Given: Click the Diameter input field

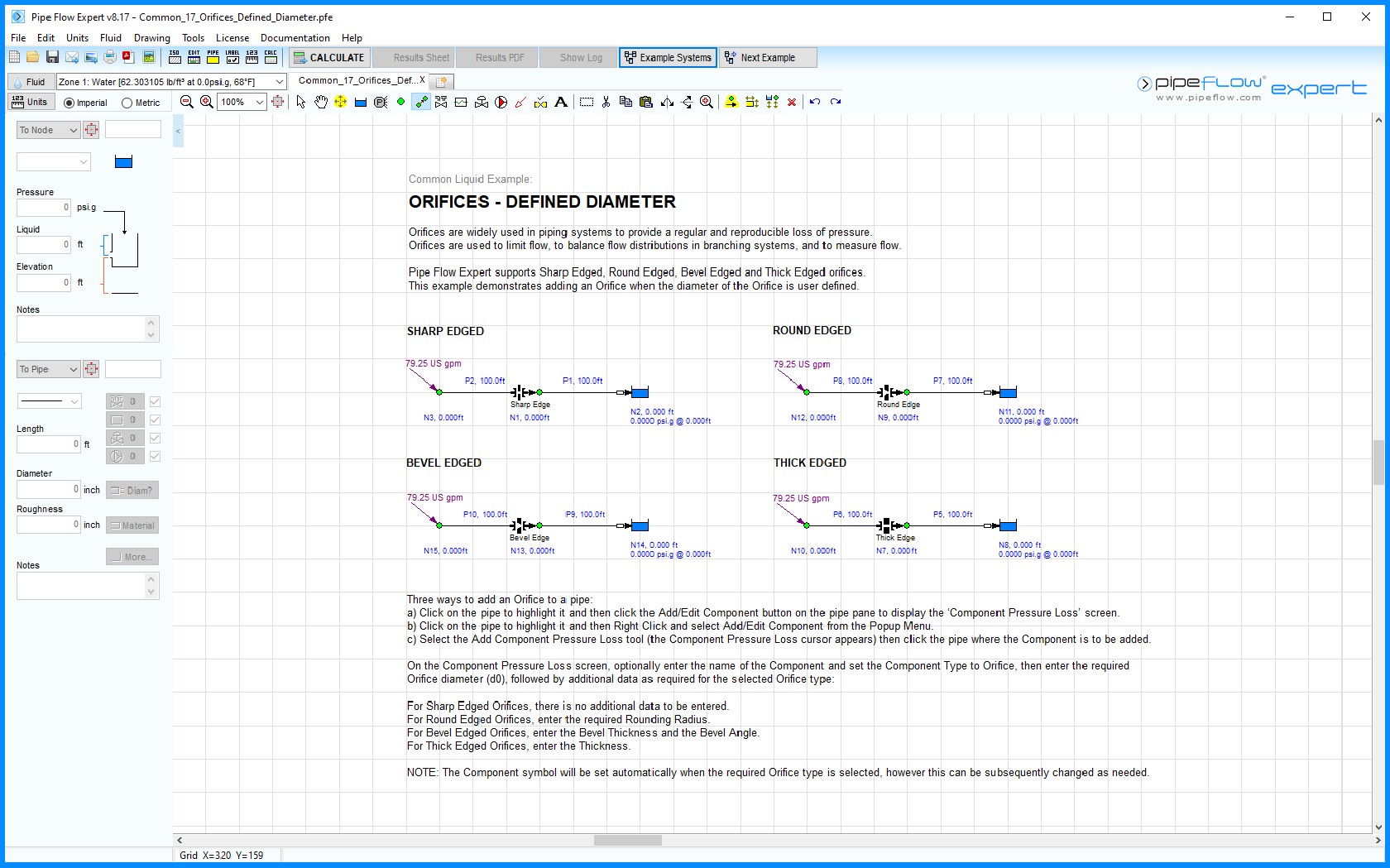Looking at the screenshot, I should coord(49,489).
